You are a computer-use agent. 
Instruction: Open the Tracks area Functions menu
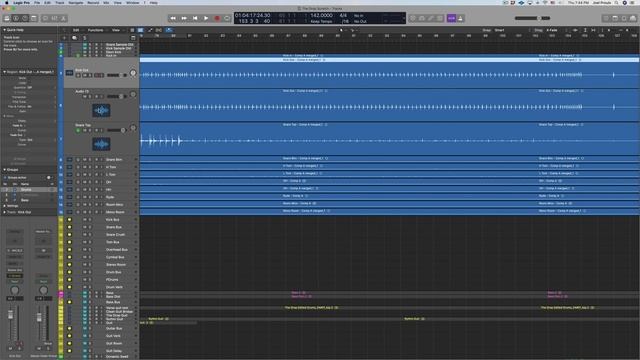96,30
